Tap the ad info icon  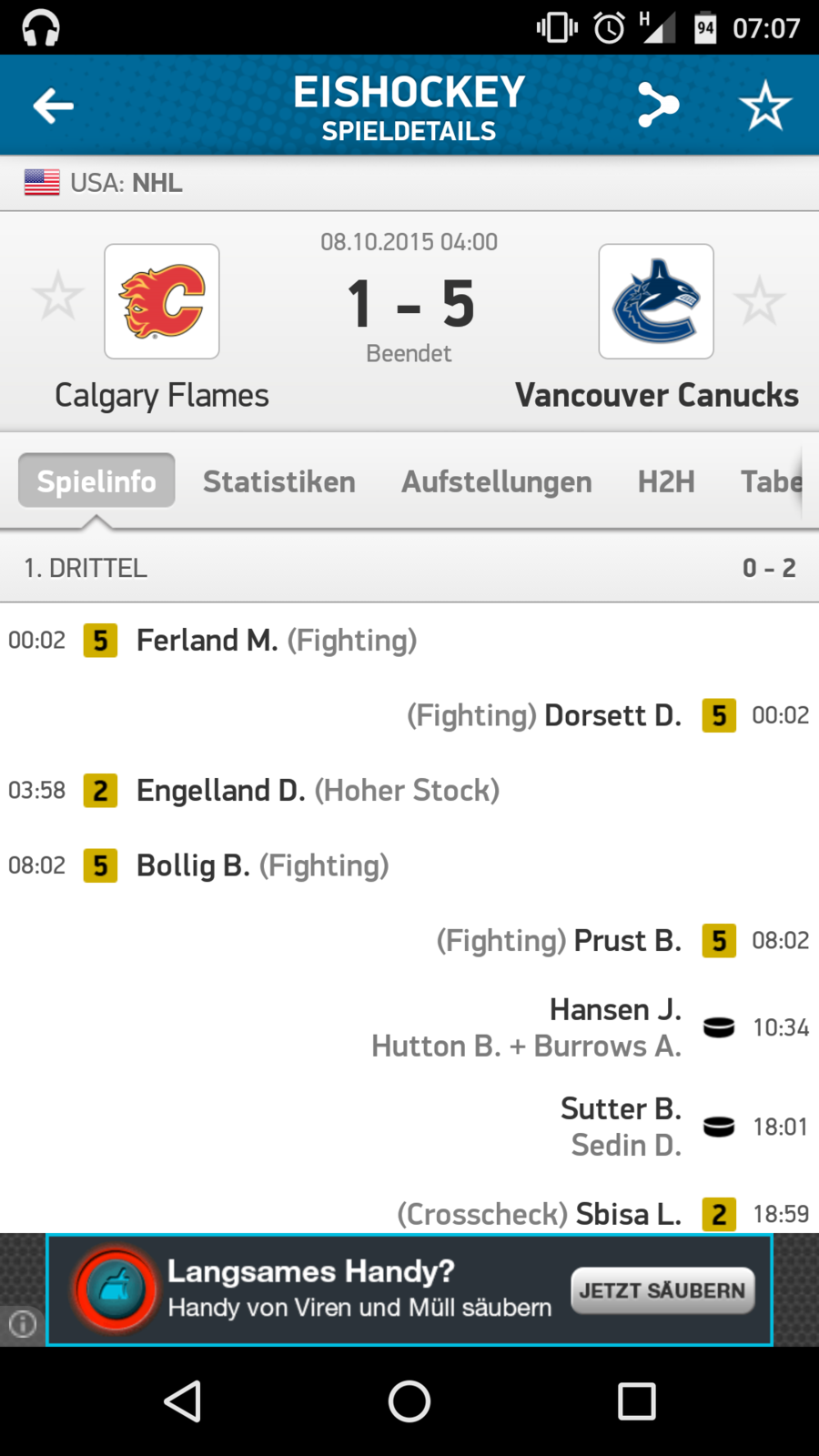click(23, 1323)
